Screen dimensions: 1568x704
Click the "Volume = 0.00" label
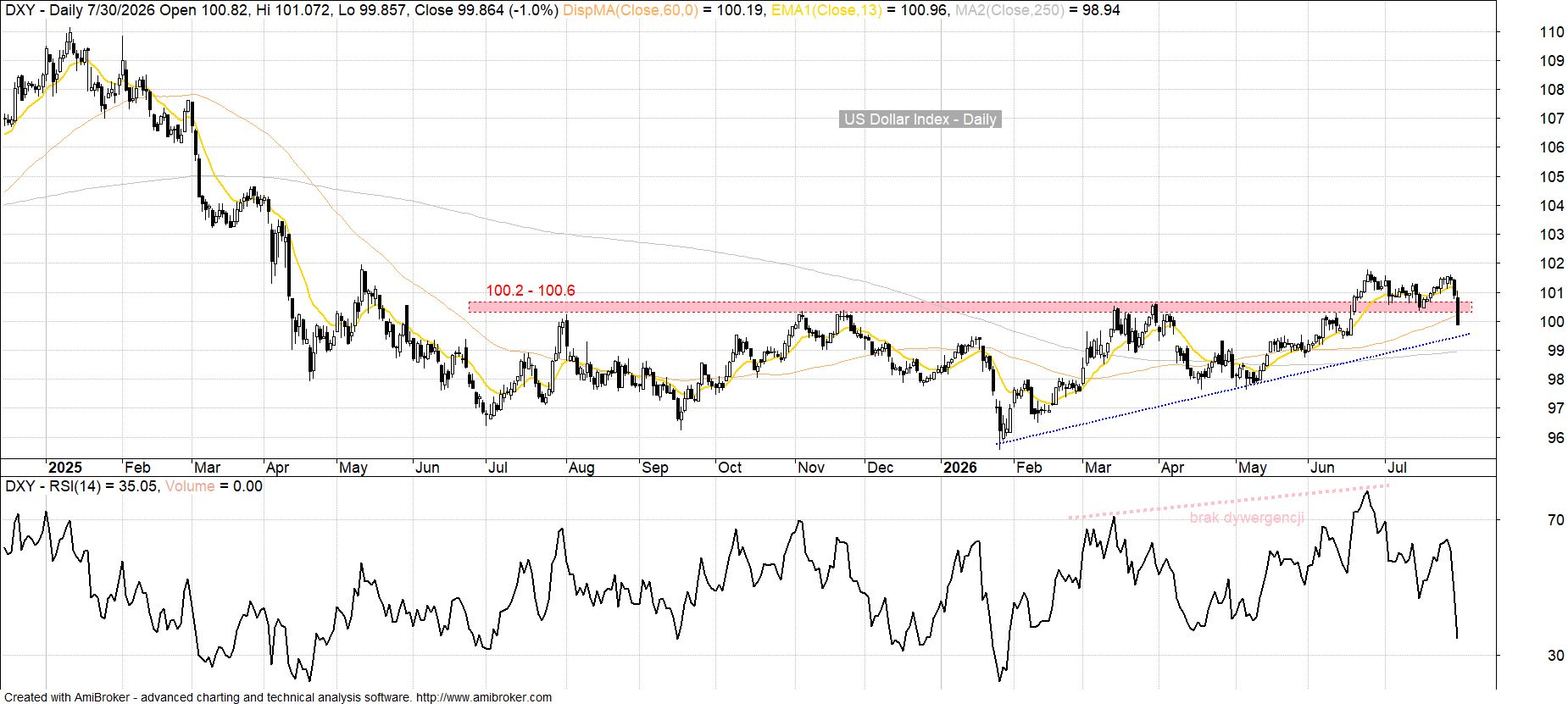click(214, 486)
